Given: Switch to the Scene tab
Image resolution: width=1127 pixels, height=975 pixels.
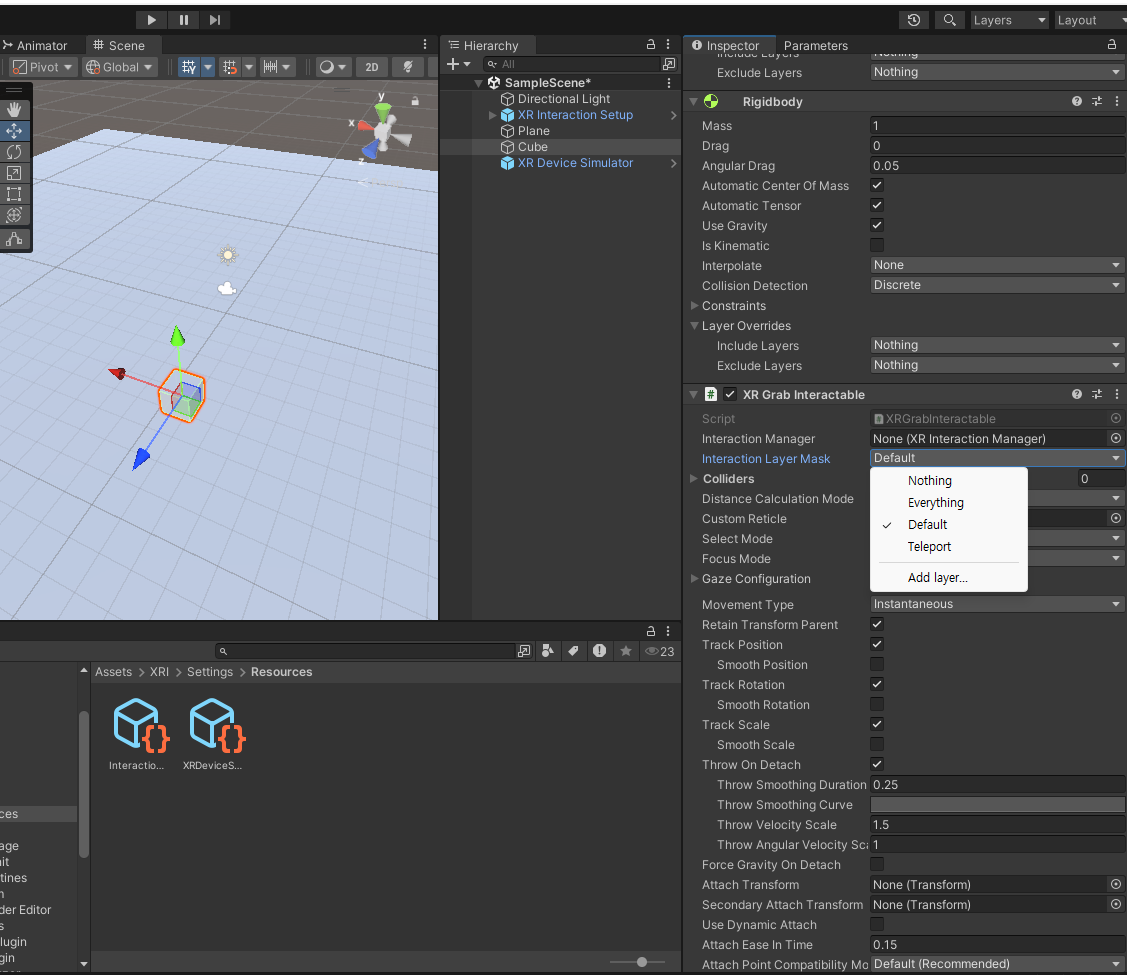Looking at the screenshot, I should point(119,45).
